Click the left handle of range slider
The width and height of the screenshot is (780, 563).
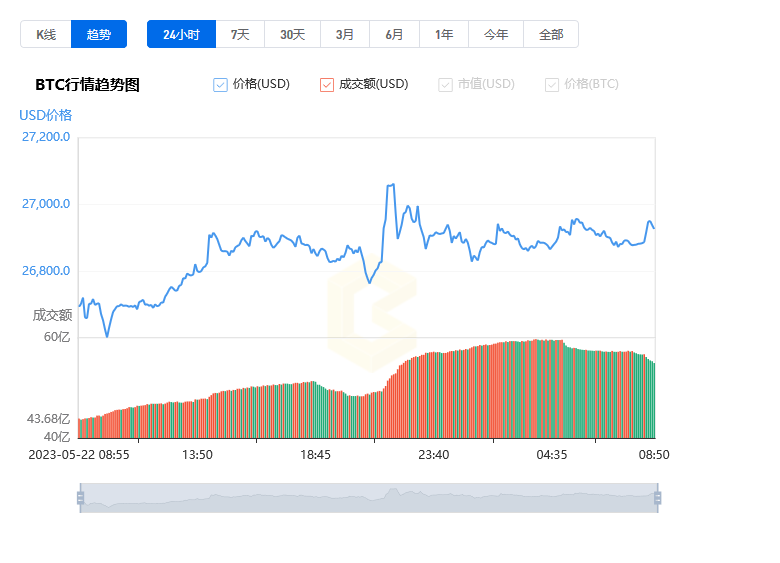(x=80, y=498)
